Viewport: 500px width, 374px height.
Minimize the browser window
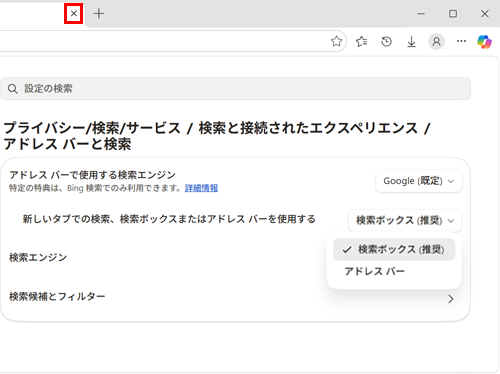tap(421, 14)
